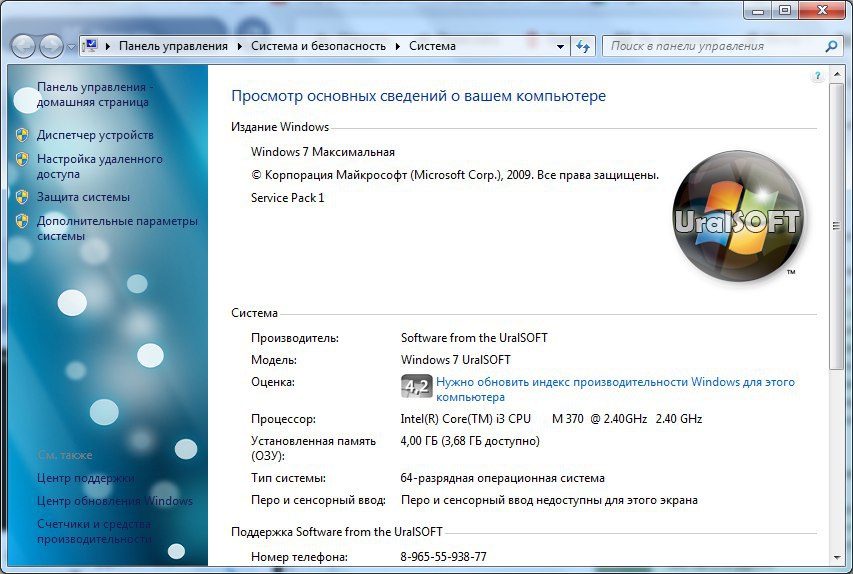Click scrollbar down arrow
Screen dimensions: 853x574
836,558
